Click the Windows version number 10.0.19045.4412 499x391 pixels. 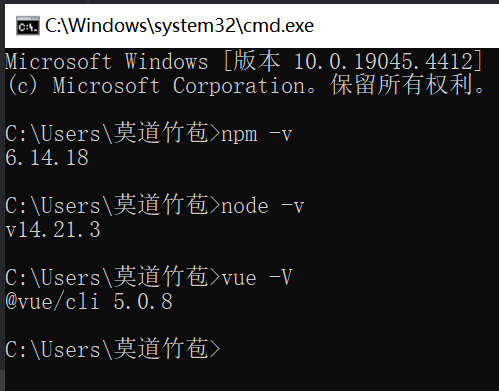[384, 62]
